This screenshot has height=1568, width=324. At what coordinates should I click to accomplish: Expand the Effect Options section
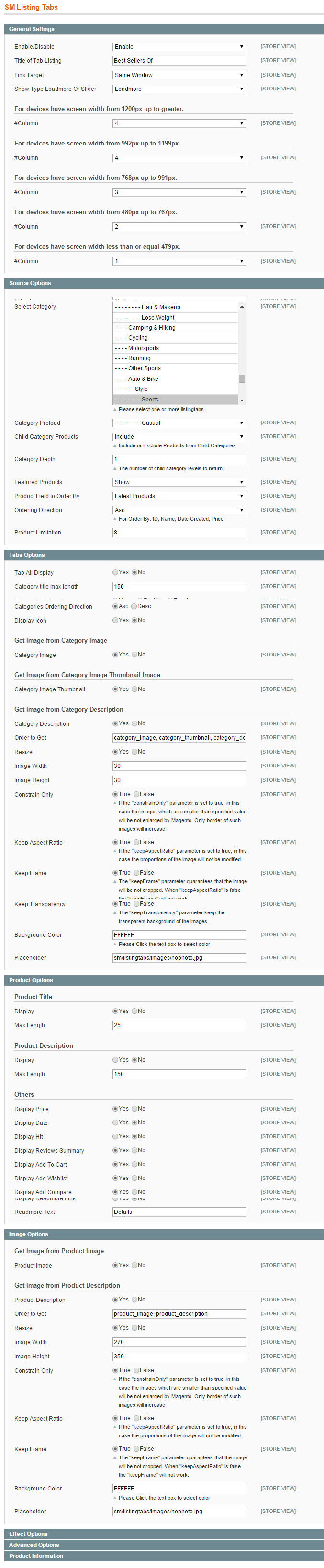pyautogui.click(x=164, y=1534)
